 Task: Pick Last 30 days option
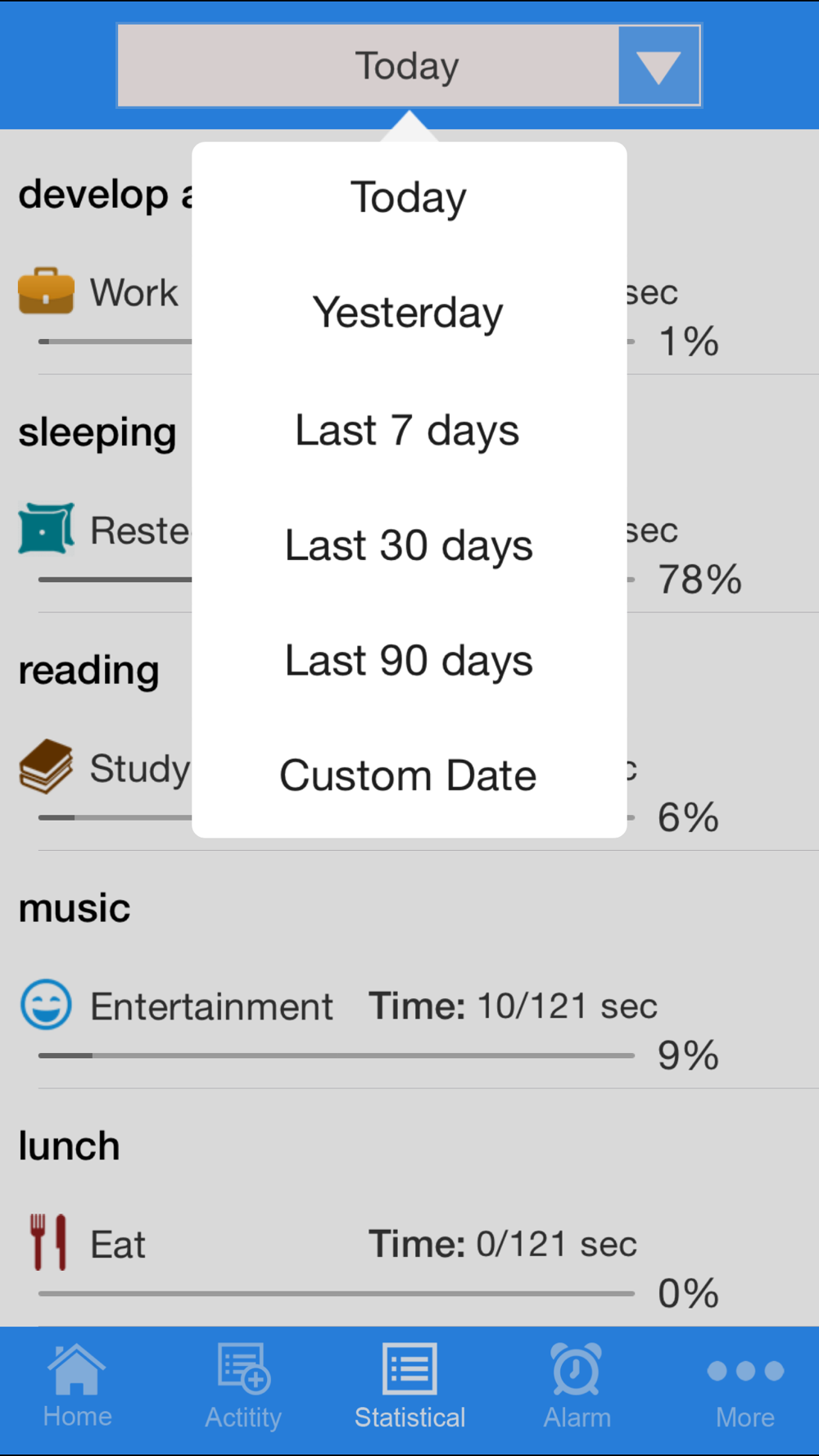point(409,545)
